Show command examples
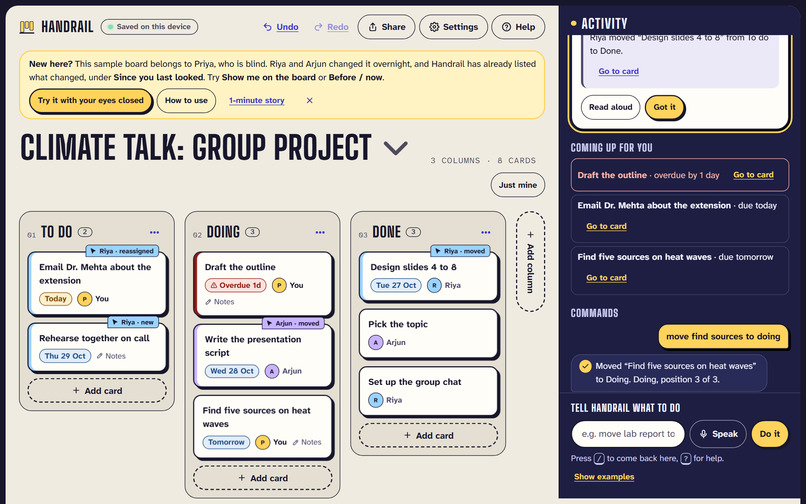806x504 pixels. pyautogui.click(x=604, y=477)
